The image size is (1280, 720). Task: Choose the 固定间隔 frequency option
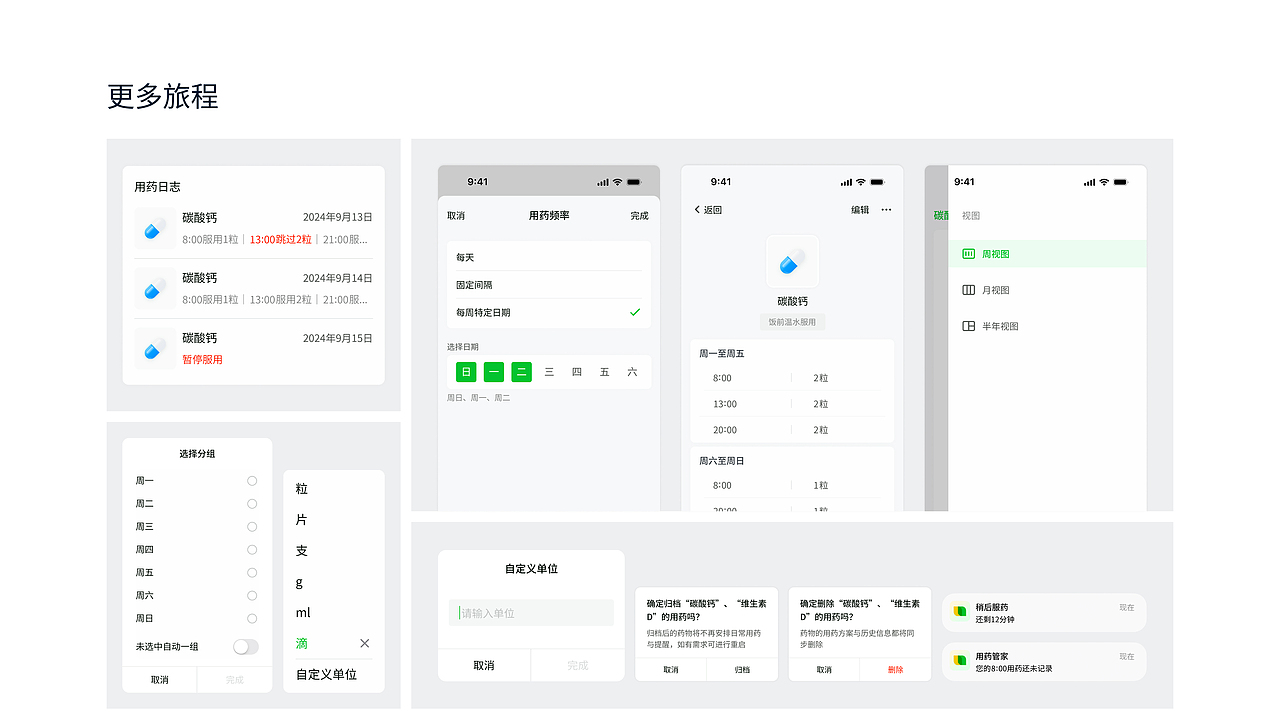549,285
